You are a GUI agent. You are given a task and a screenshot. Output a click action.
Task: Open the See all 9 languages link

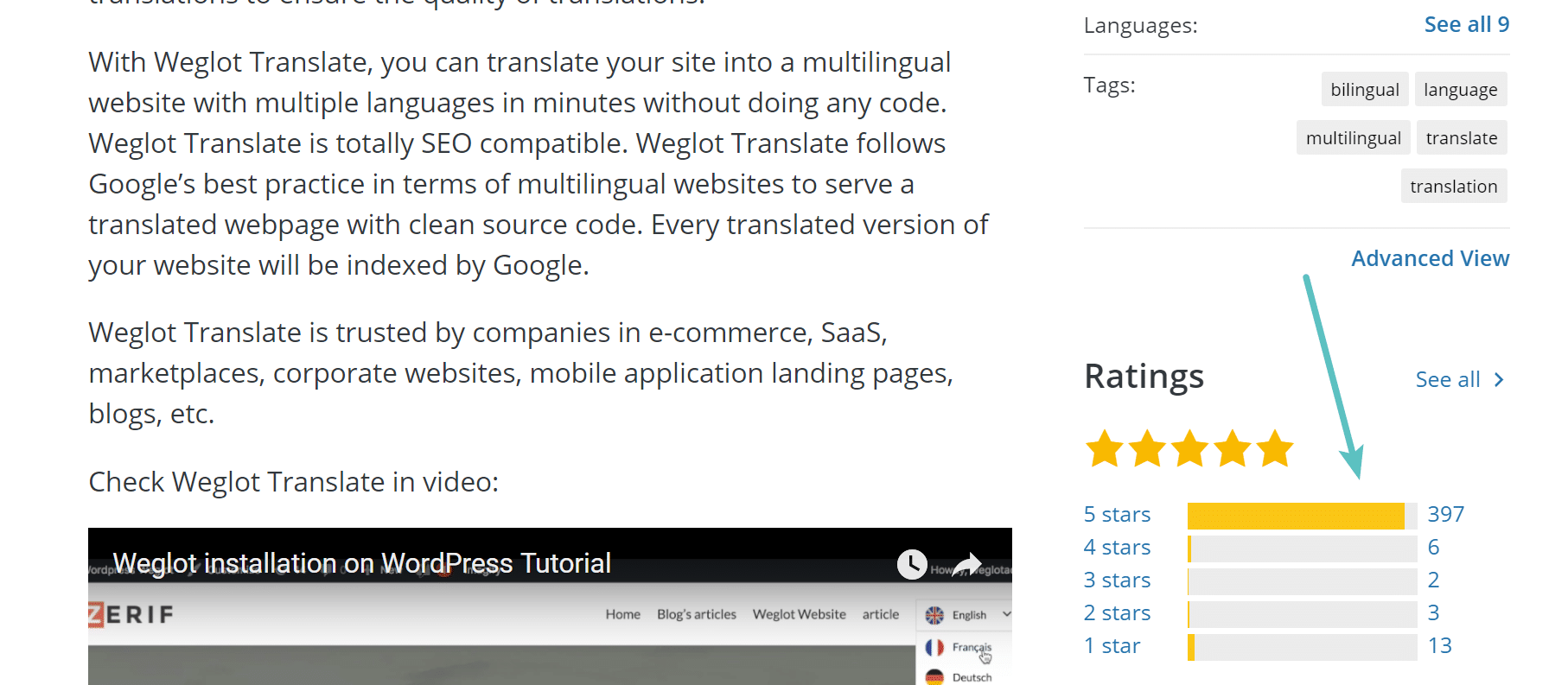[1467, 24]
